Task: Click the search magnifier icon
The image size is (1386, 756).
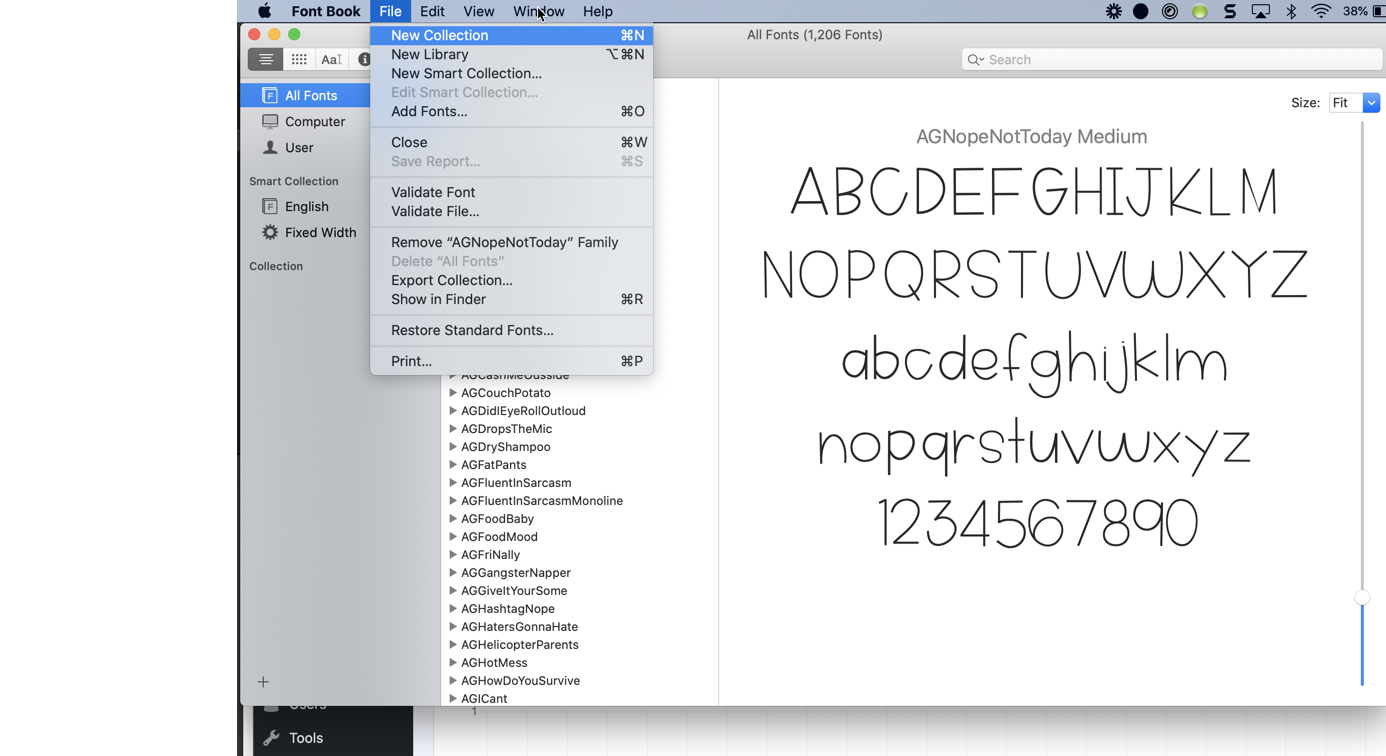Action: pos(975,60)
